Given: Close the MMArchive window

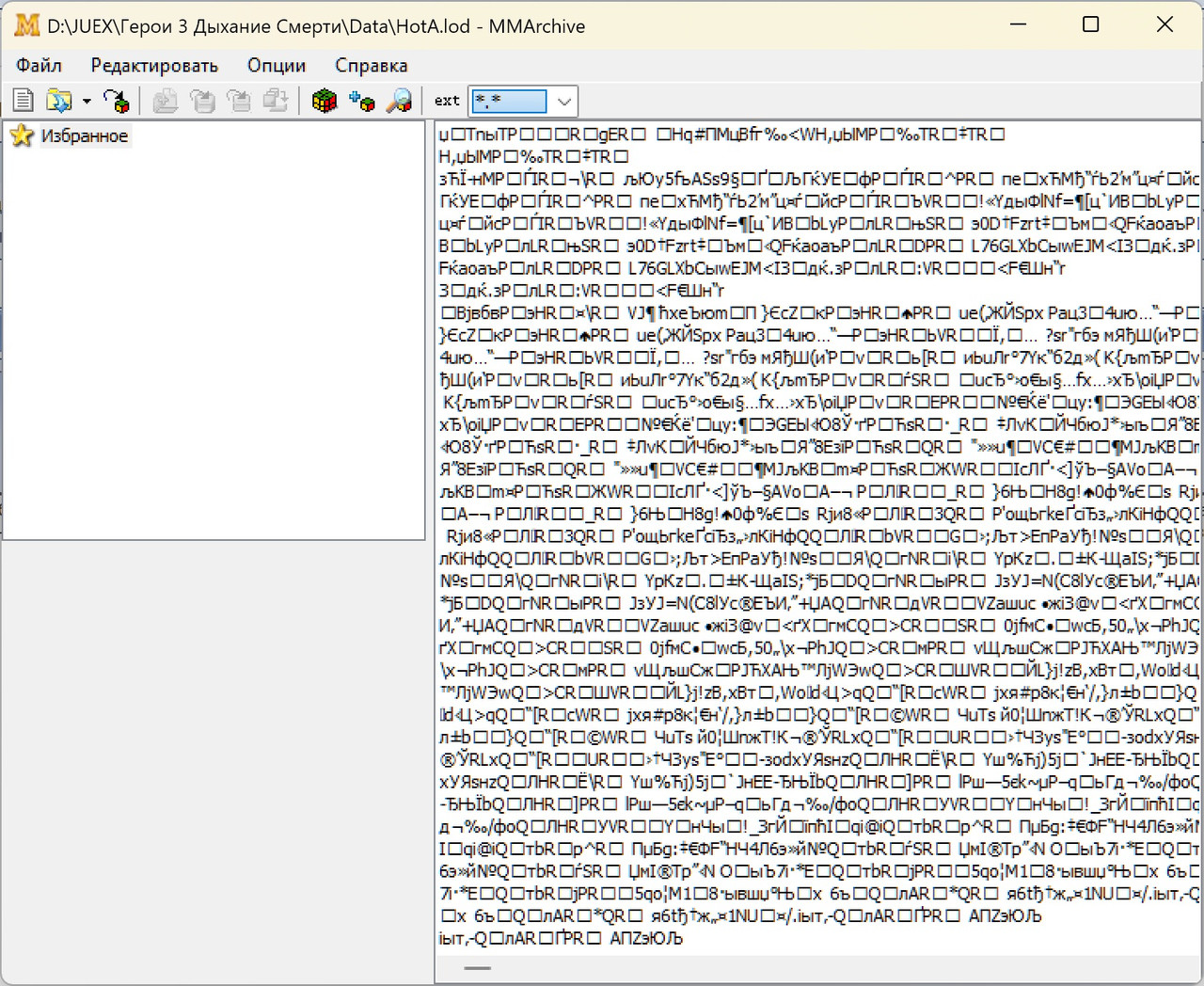Looking at the screenshot, I should [1164, 24].
